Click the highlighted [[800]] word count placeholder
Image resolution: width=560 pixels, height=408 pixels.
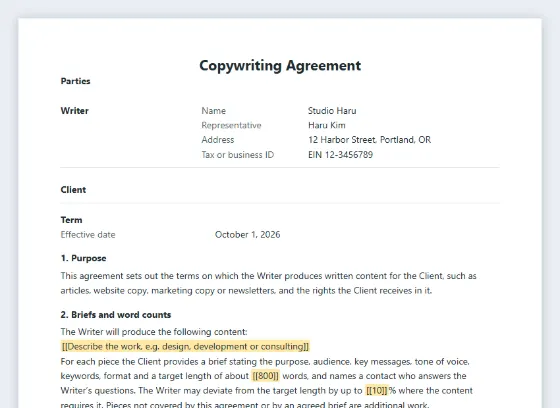(x=265, y=376)
